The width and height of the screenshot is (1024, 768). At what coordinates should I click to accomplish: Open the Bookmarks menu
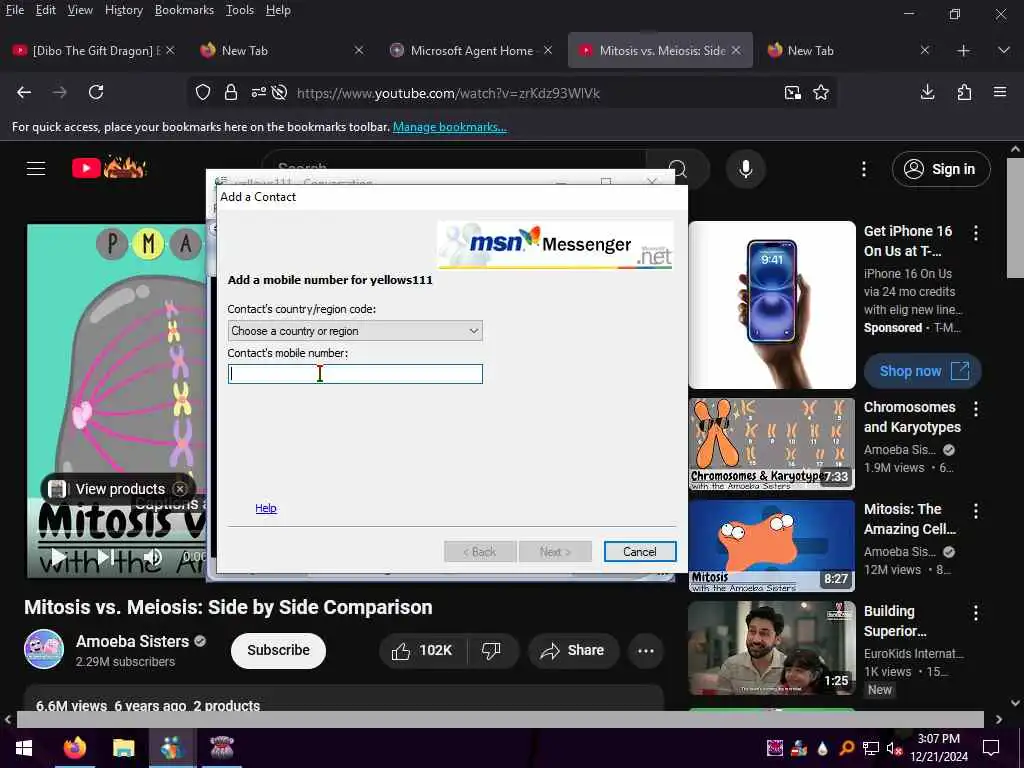[184, 10]
